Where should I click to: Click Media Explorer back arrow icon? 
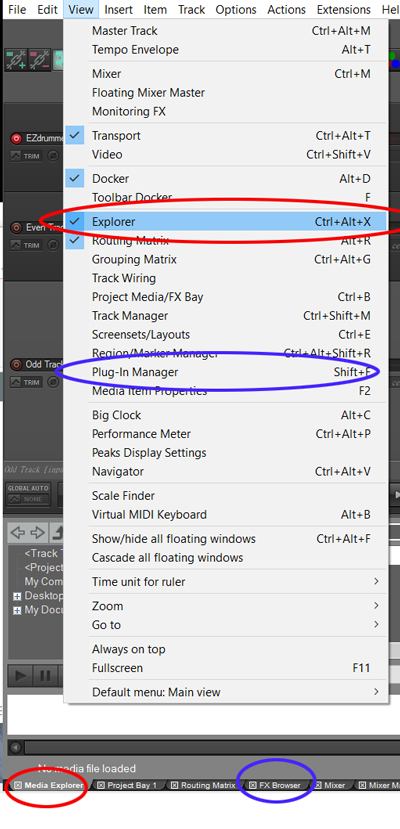tap(17, 532)
